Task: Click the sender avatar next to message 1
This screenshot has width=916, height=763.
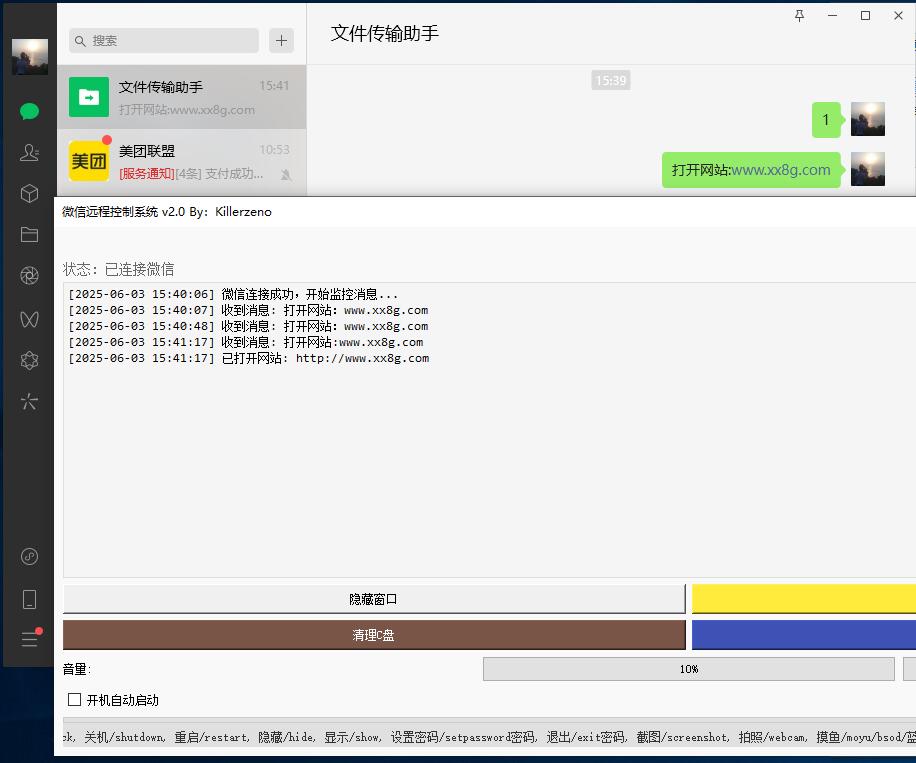Action: pos(868,119)
